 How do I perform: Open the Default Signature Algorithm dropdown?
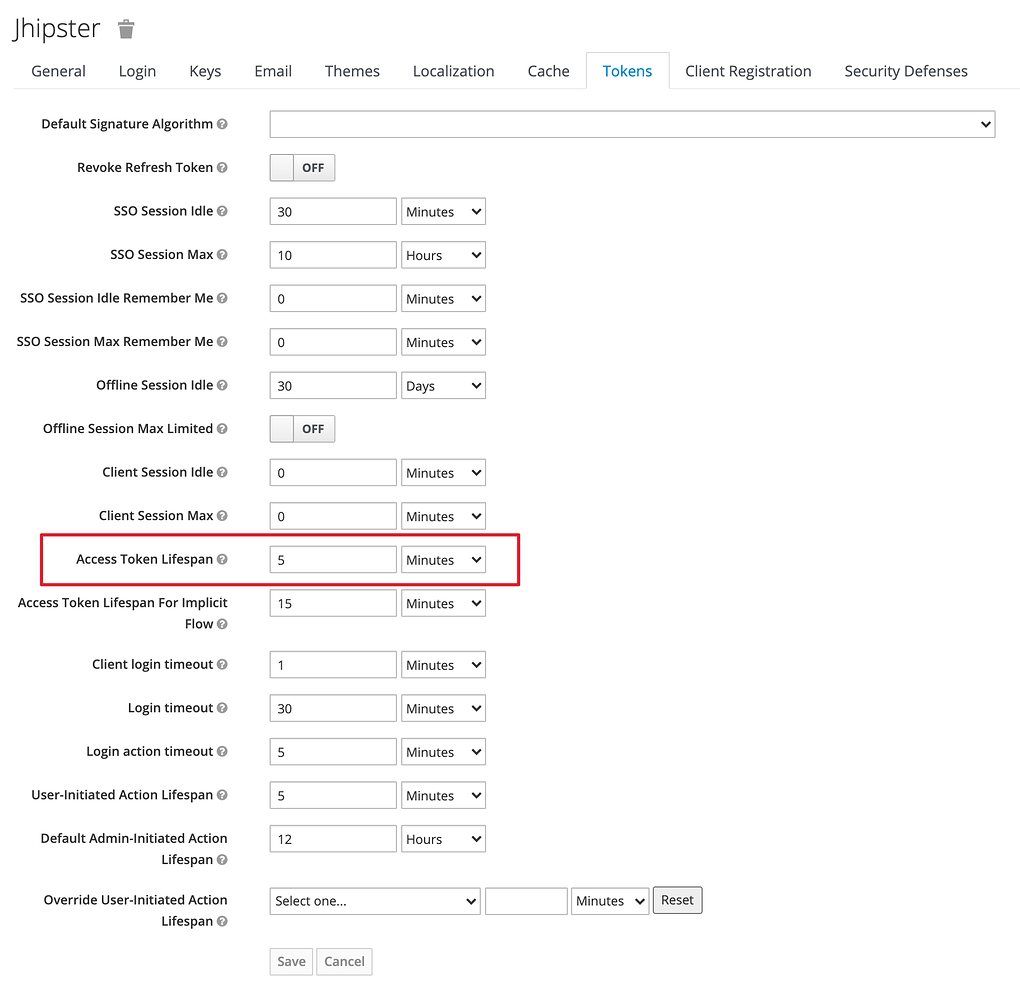click(632, 124)
